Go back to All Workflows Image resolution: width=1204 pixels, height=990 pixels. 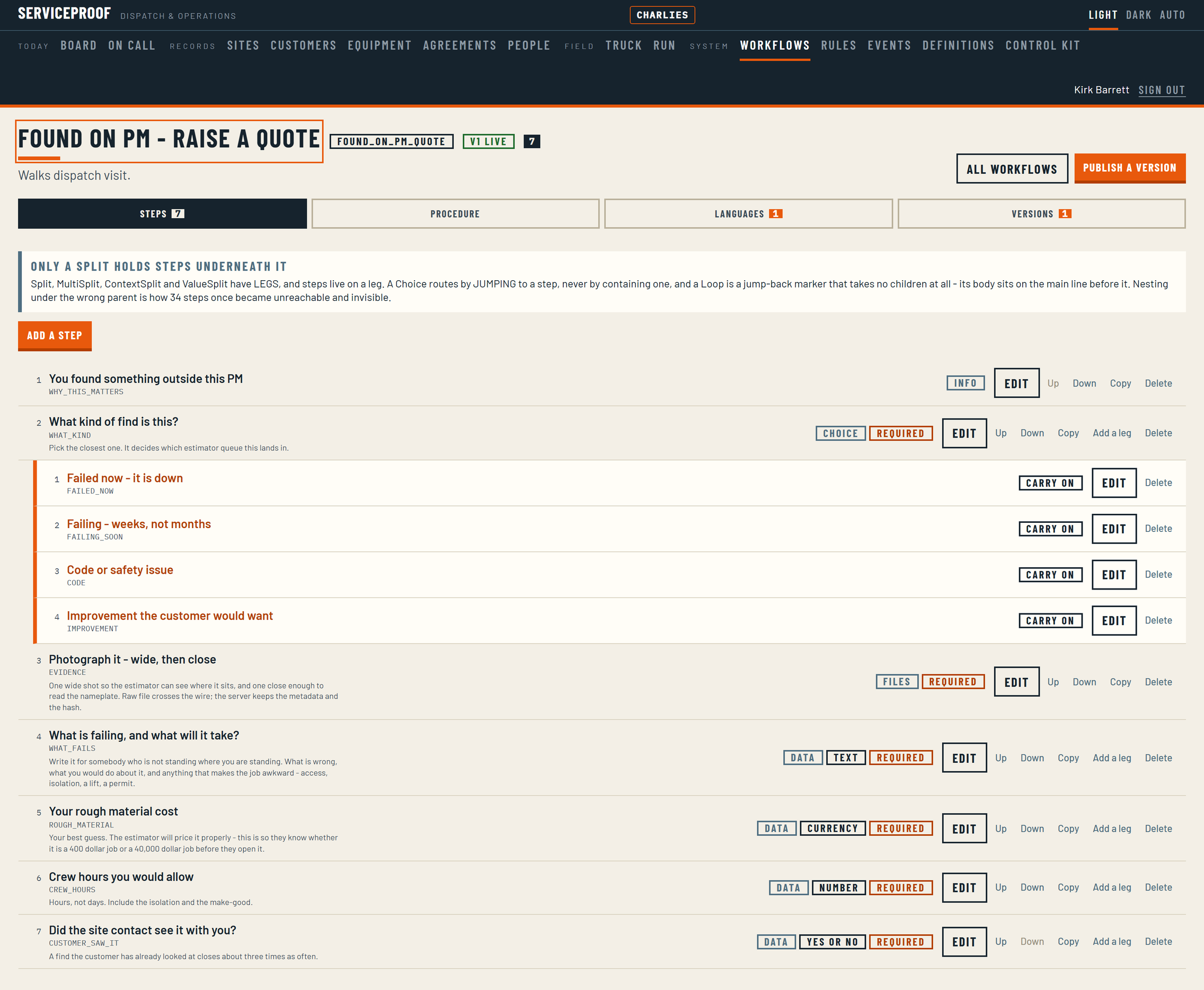(1012, 169)
